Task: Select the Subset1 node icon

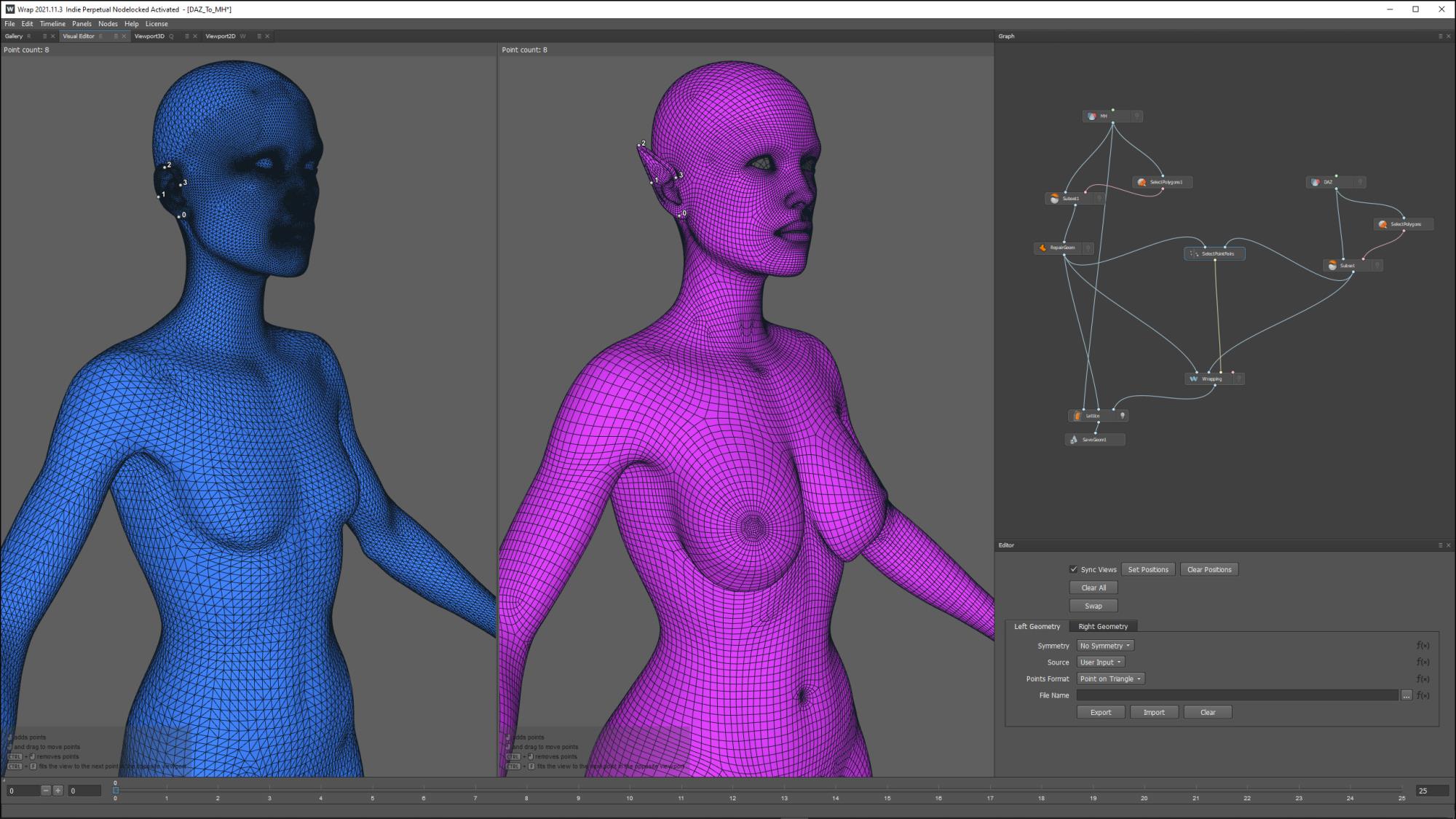Action: tap(1054, 199)
